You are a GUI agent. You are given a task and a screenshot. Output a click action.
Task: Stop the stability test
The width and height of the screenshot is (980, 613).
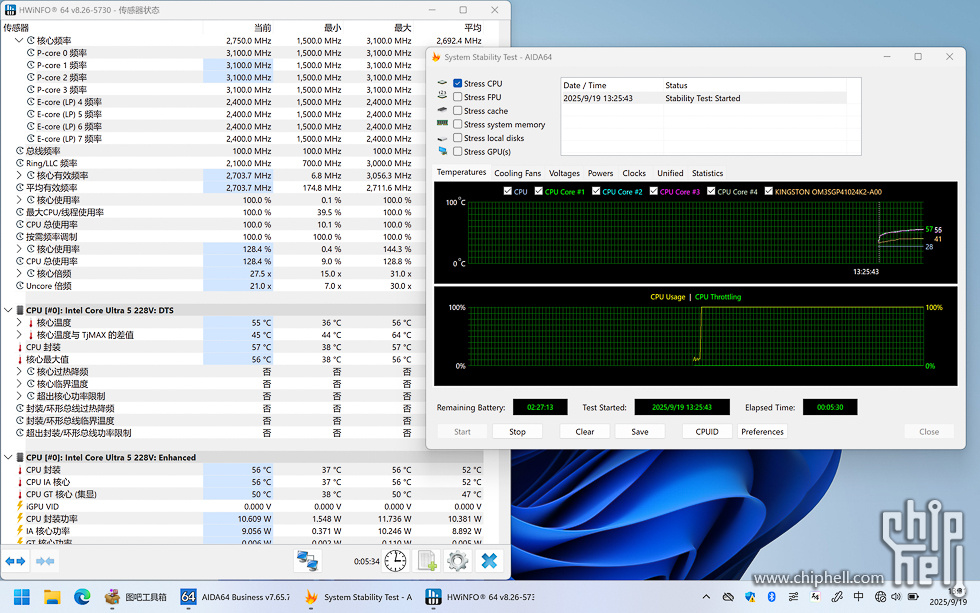(518, 432)
